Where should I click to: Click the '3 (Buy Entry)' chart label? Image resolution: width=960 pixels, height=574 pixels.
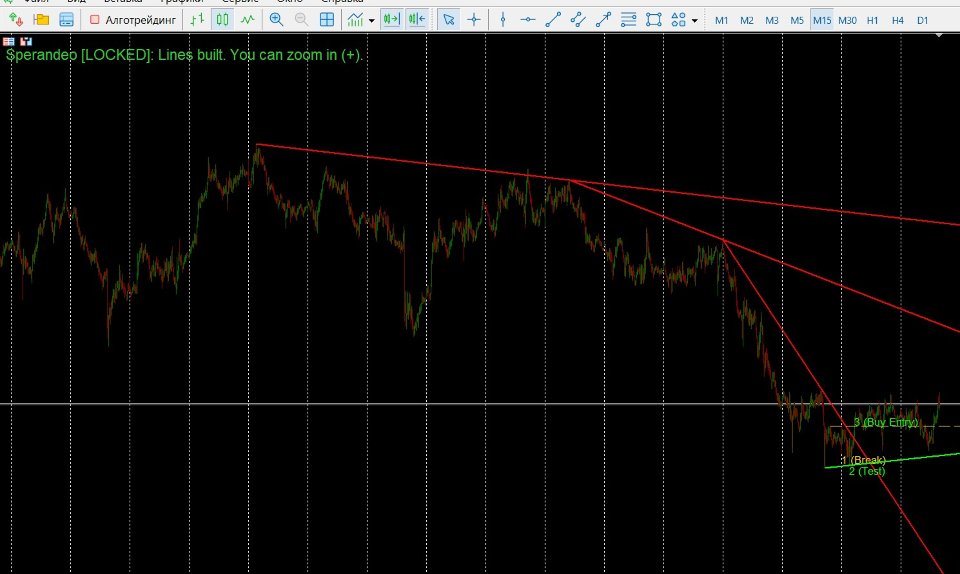tap(885, 422)
